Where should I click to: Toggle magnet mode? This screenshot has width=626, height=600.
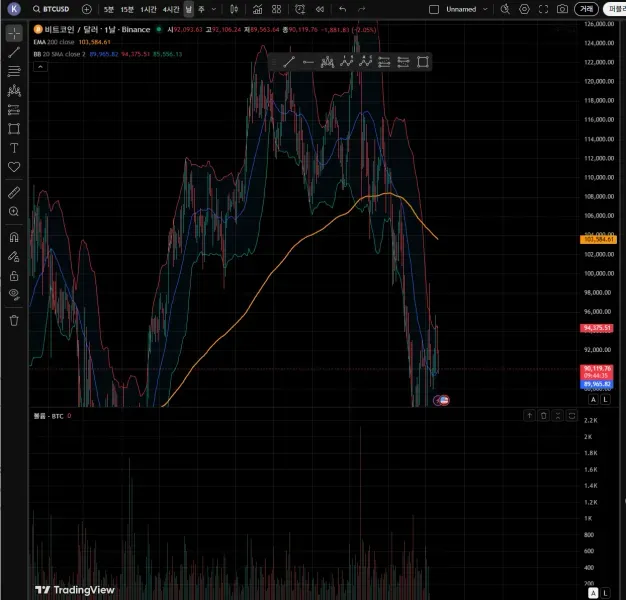pos(14,238)
